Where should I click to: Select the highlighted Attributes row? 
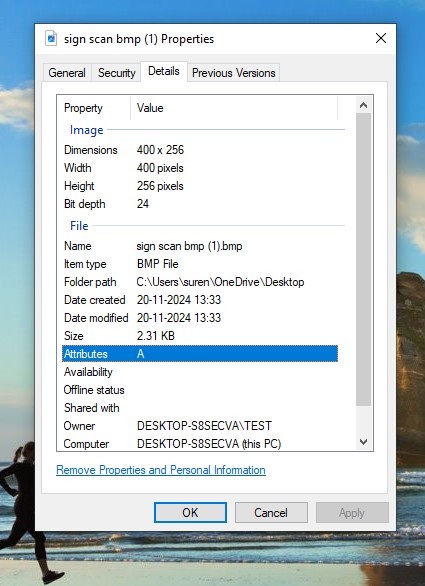point(200,354)
